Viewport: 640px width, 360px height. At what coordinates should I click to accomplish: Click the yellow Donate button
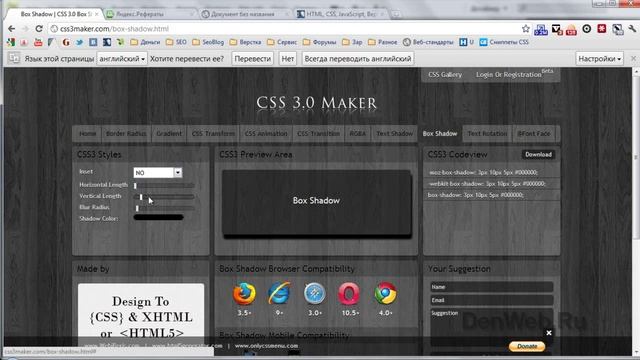tap(527, 347)
